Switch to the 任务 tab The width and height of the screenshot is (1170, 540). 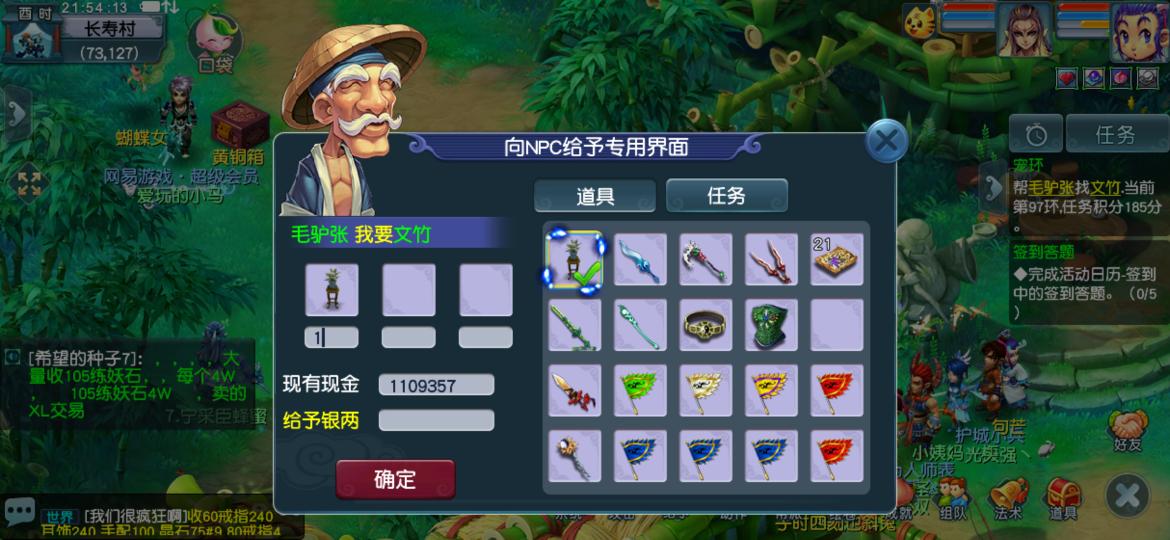[x=726, y=196]
